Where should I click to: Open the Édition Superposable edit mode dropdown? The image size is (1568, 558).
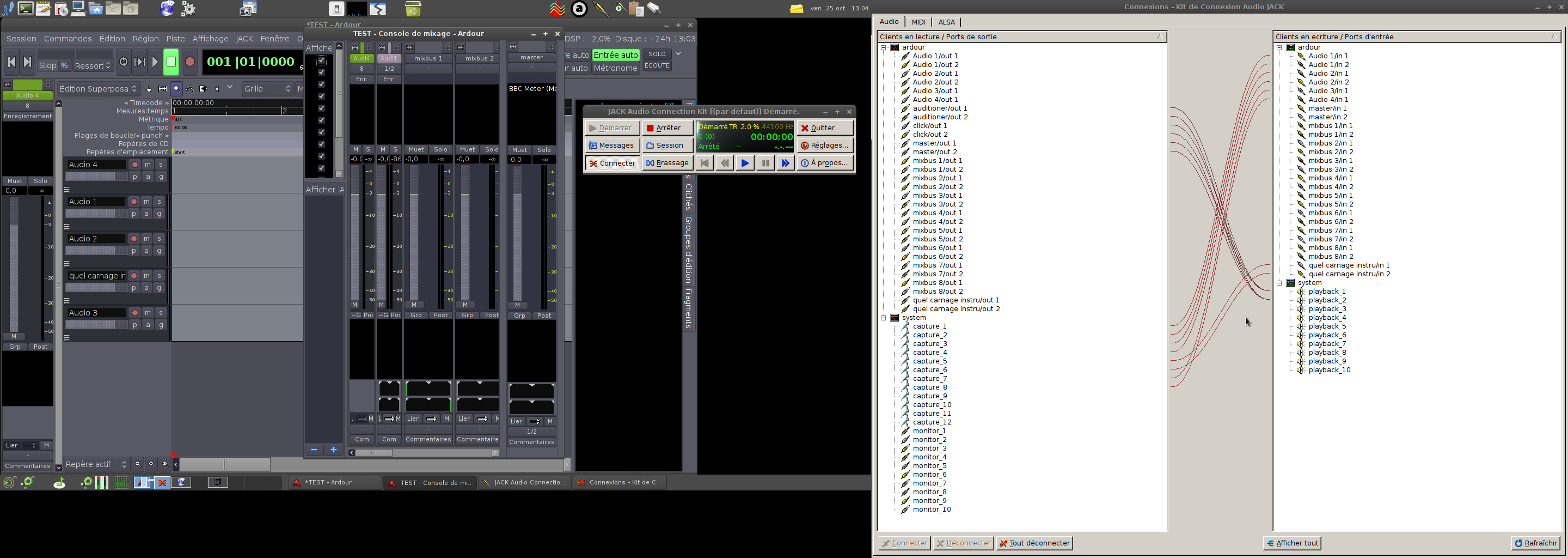pyautogui.click(x=98, y=89)
